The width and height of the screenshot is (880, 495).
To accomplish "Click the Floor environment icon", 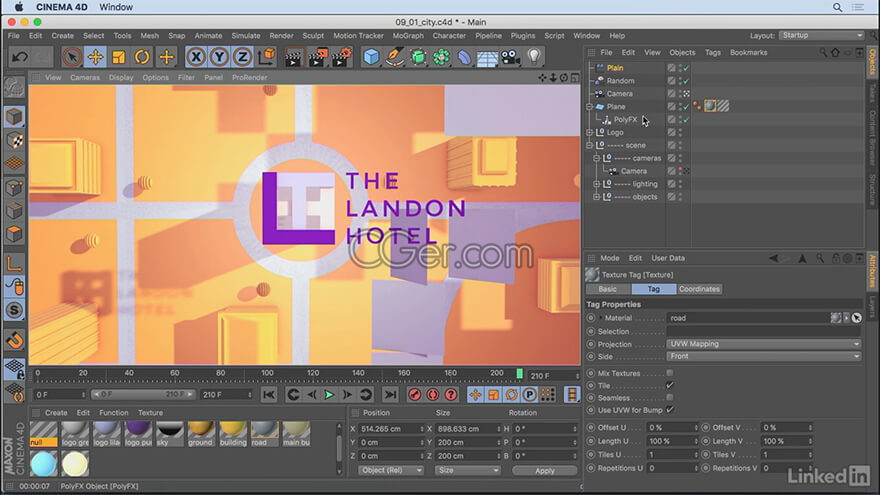I will (488, 57).
